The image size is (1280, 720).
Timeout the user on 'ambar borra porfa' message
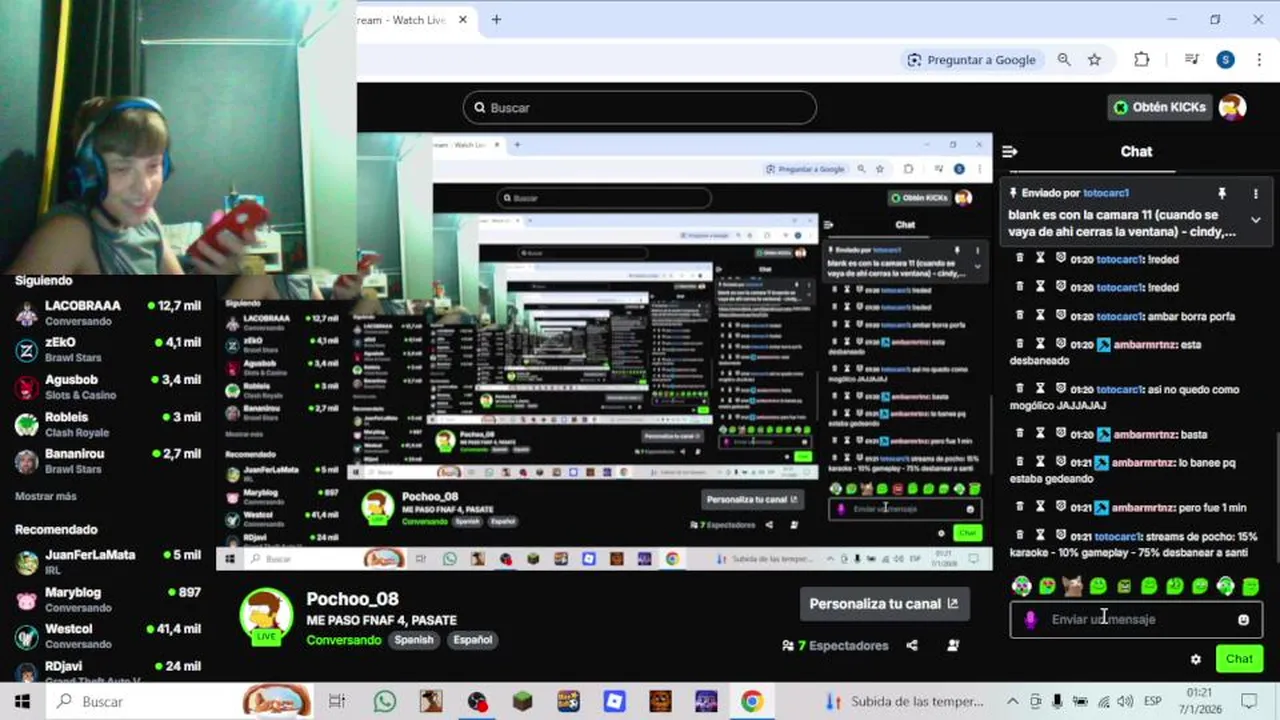pos(1040,316)
